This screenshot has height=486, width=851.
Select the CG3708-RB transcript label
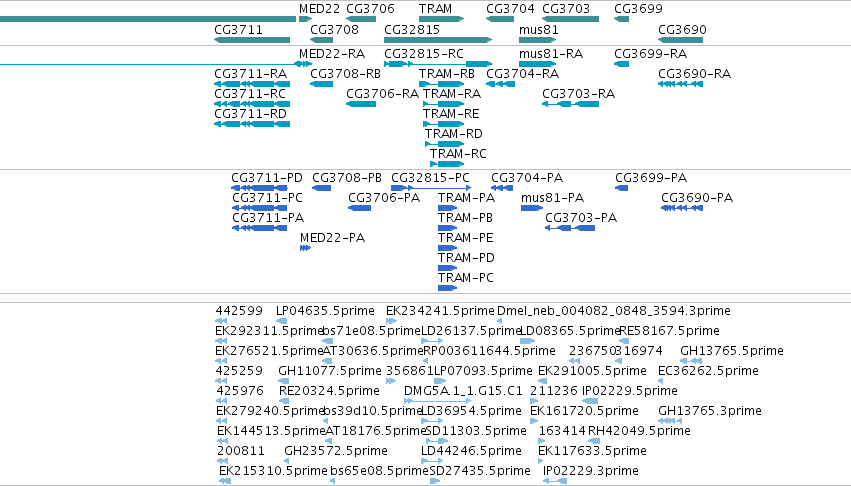click(x=345, y=74)
